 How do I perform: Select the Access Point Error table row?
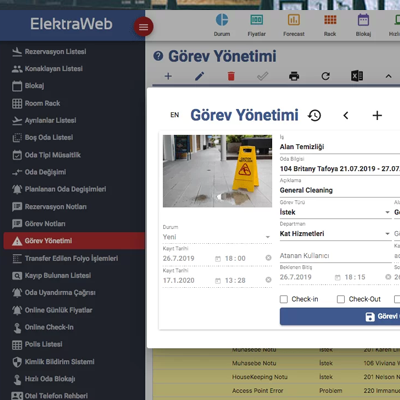coord(276,390)
